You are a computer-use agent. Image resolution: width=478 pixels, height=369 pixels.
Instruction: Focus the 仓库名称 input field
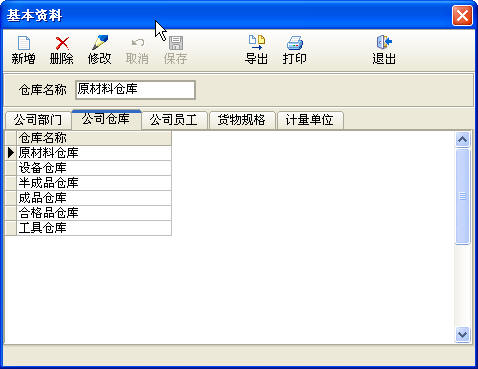tap(135, 90)
